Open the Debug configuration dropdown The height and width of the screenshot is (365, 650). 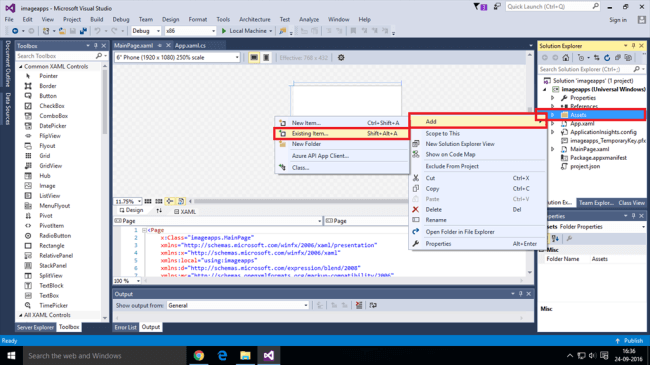[x=146, y=31]
